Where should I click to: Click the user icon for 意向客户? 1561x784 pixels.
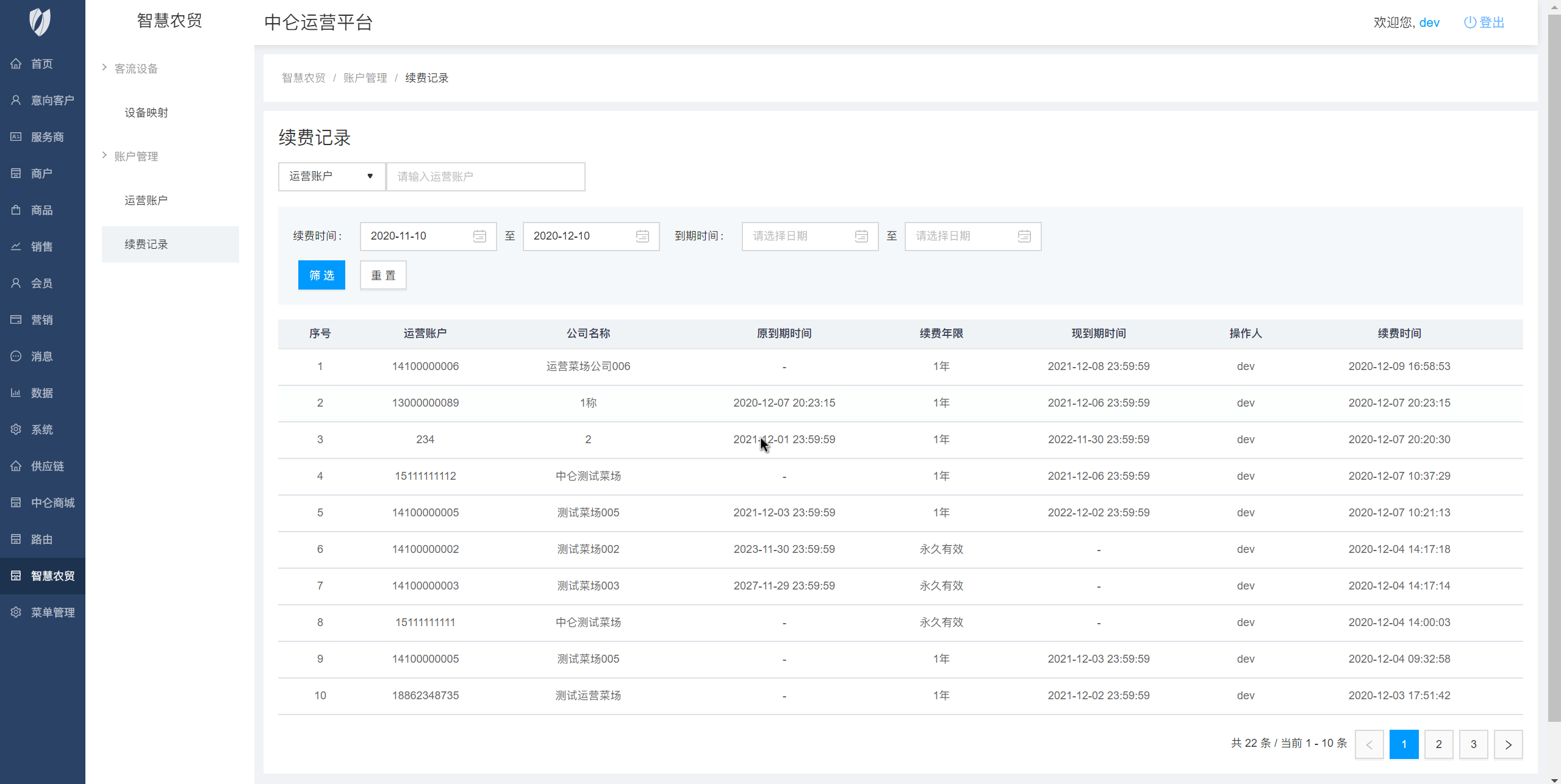click(16, 100)
